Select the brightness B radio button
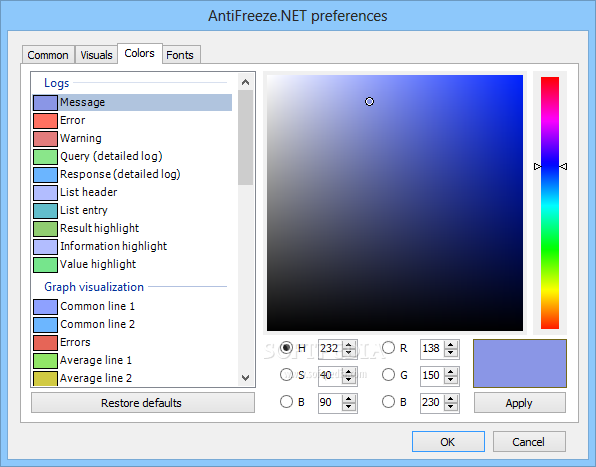Screen dimensions: 596x467 click(286, 402)
